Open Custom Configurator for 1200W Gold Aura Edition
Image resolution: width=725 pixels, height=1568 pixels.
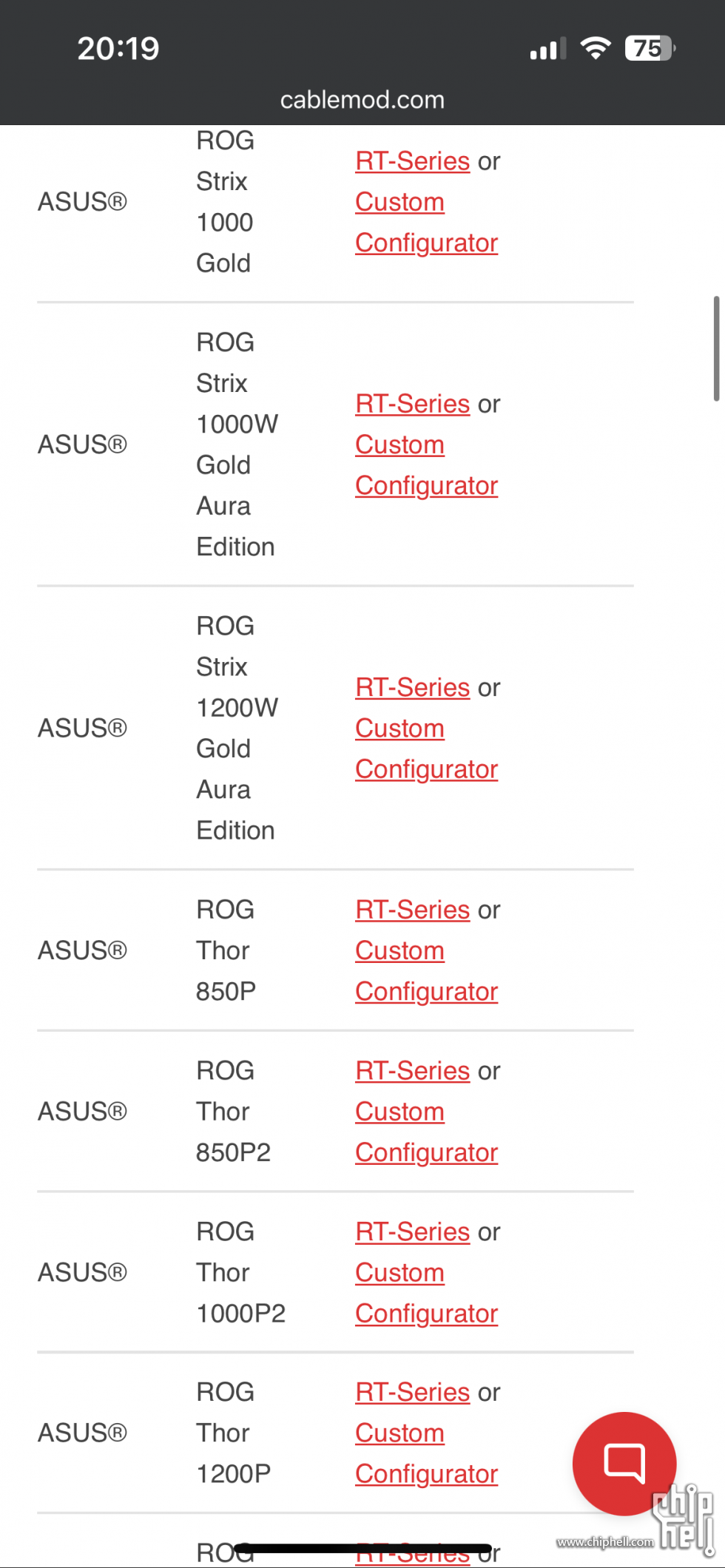point(427,748)
